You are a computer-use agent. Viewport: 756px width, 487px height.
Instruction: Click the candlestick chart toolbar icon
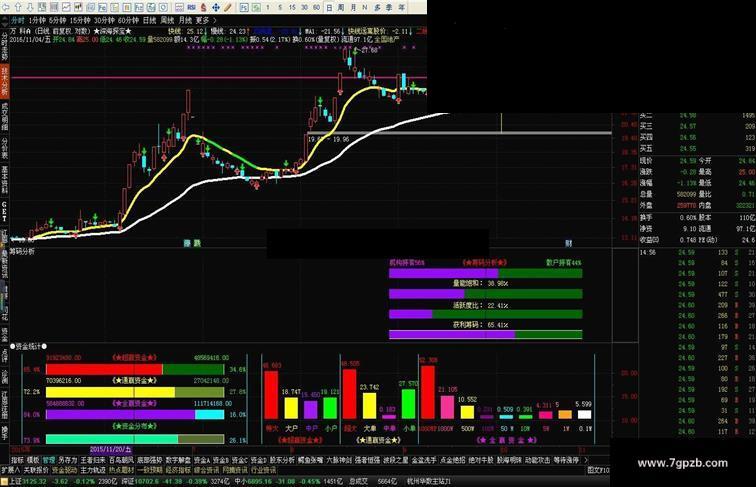79,7
